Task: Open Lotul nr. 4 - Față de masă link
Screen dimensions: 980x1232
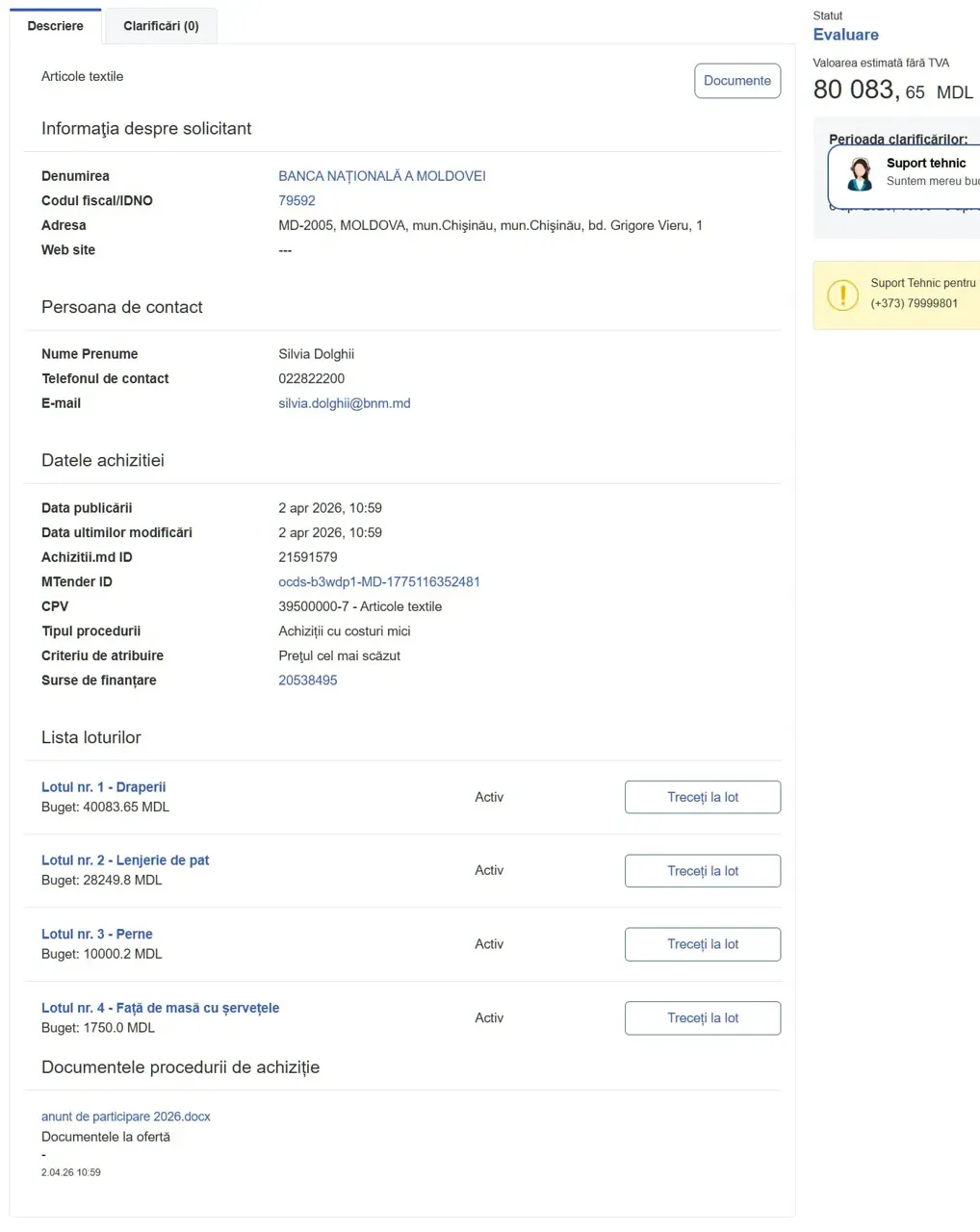Action: click(160, 1008)
